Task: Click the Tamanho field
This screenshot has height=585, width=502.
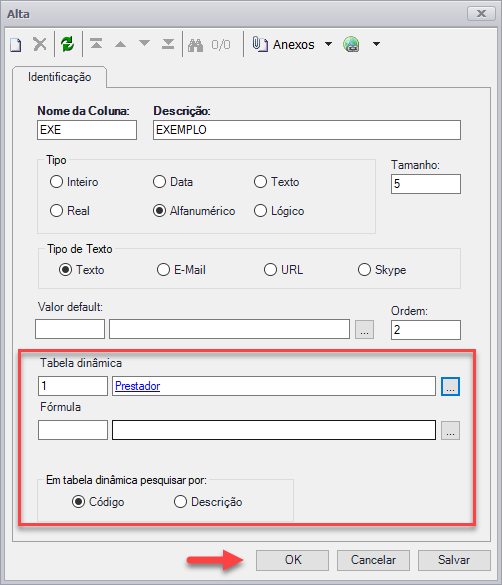Action: (x=426, y=184)
